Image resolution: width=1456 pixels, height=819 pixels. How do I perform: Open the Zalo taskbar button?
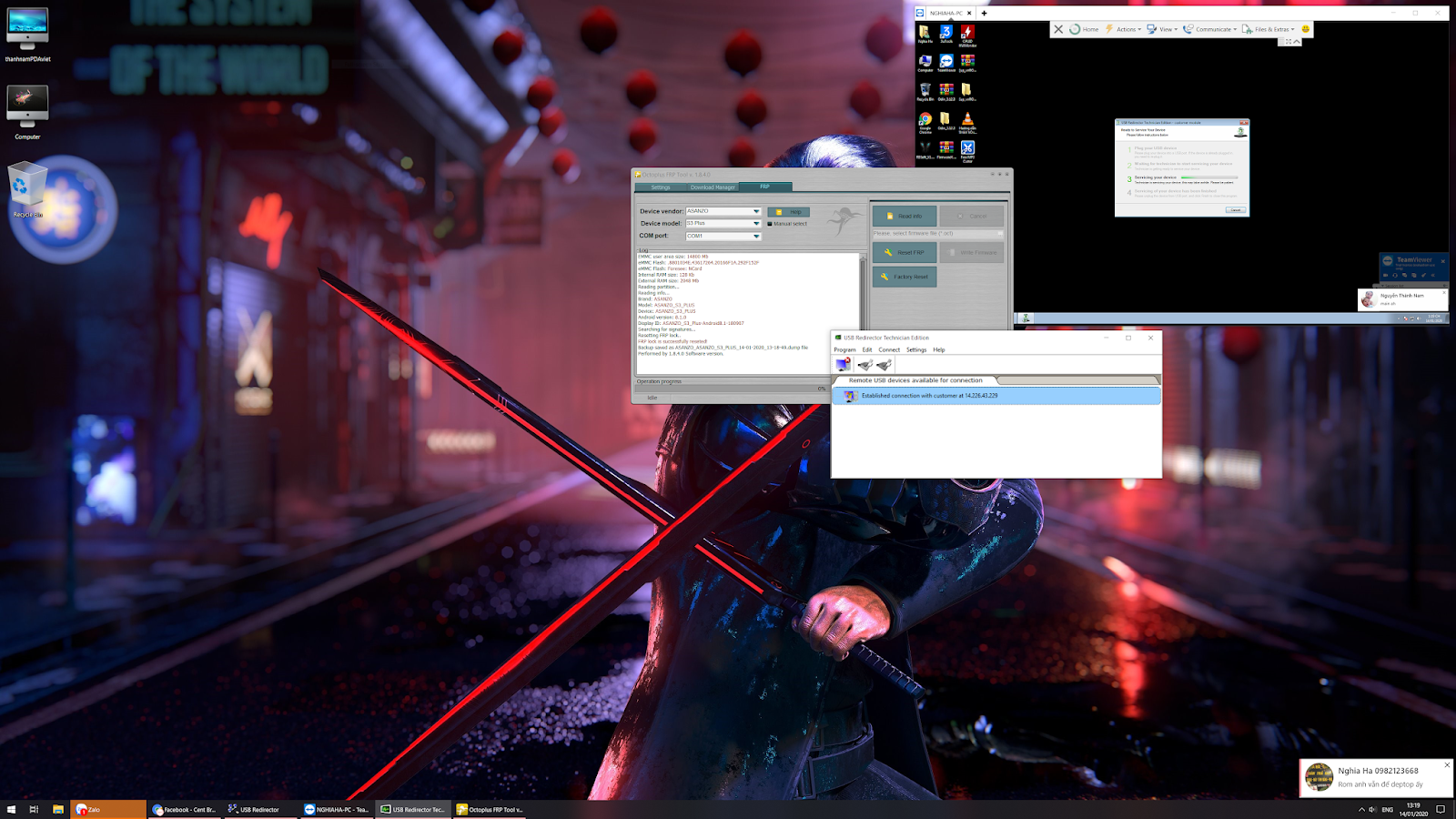click(108, 809)
